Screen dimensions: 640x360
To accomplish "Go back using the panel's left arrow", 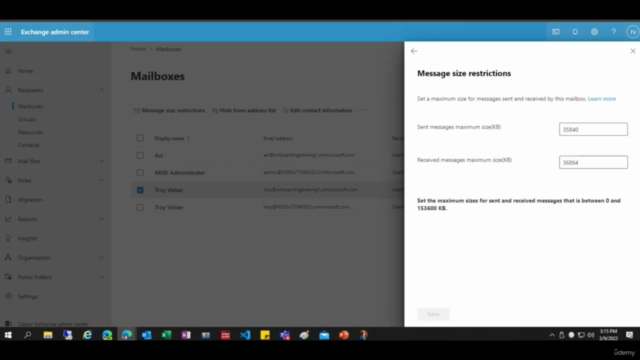I will tap(414, 51).
